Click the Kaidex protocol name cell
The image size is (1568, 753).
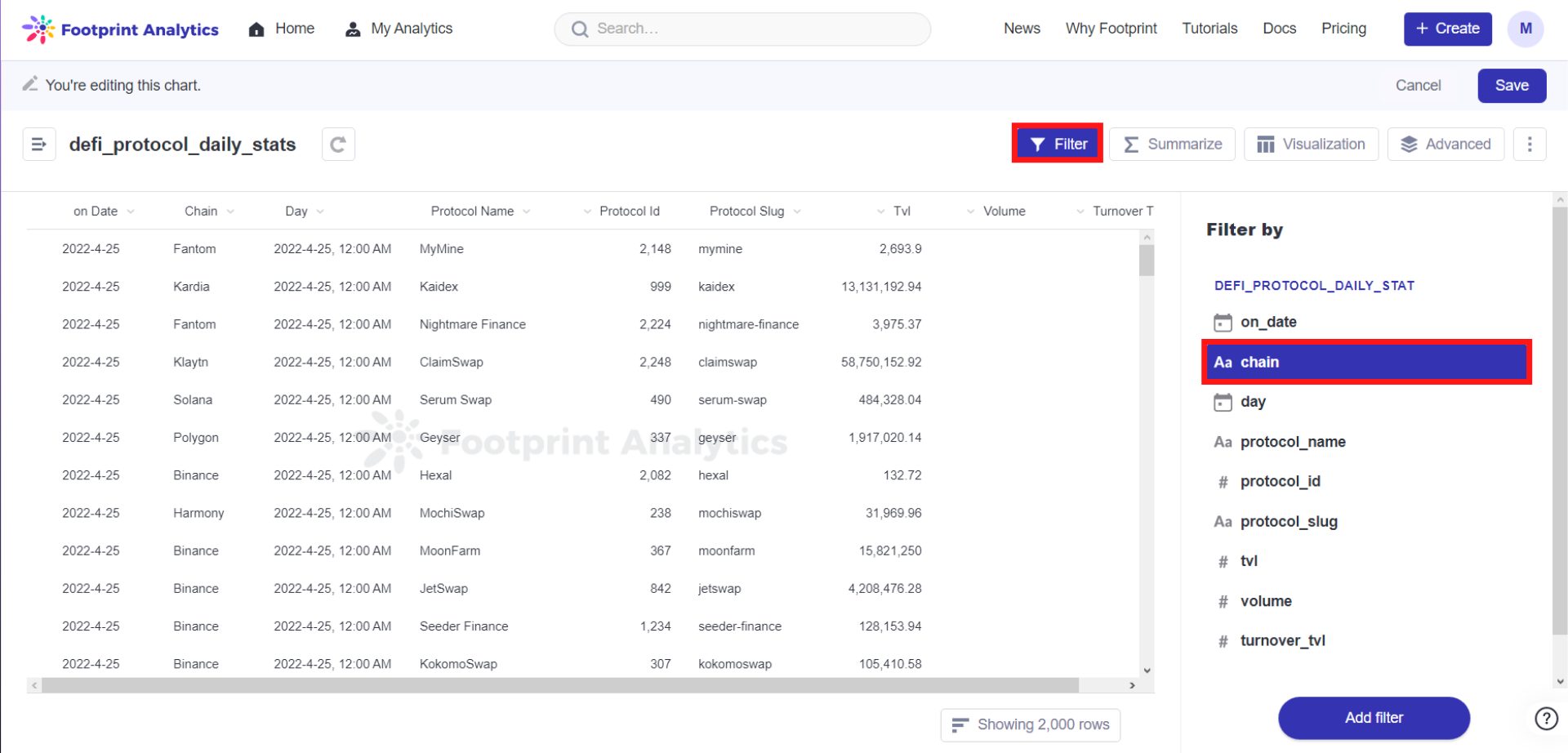[439, 287]
